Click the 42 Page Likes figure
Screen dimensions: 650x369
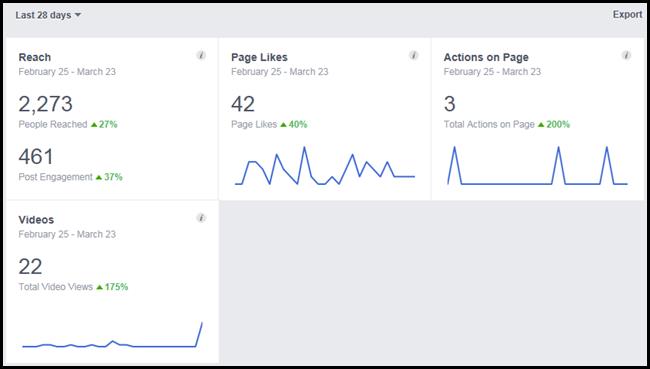tap(243, 104)
